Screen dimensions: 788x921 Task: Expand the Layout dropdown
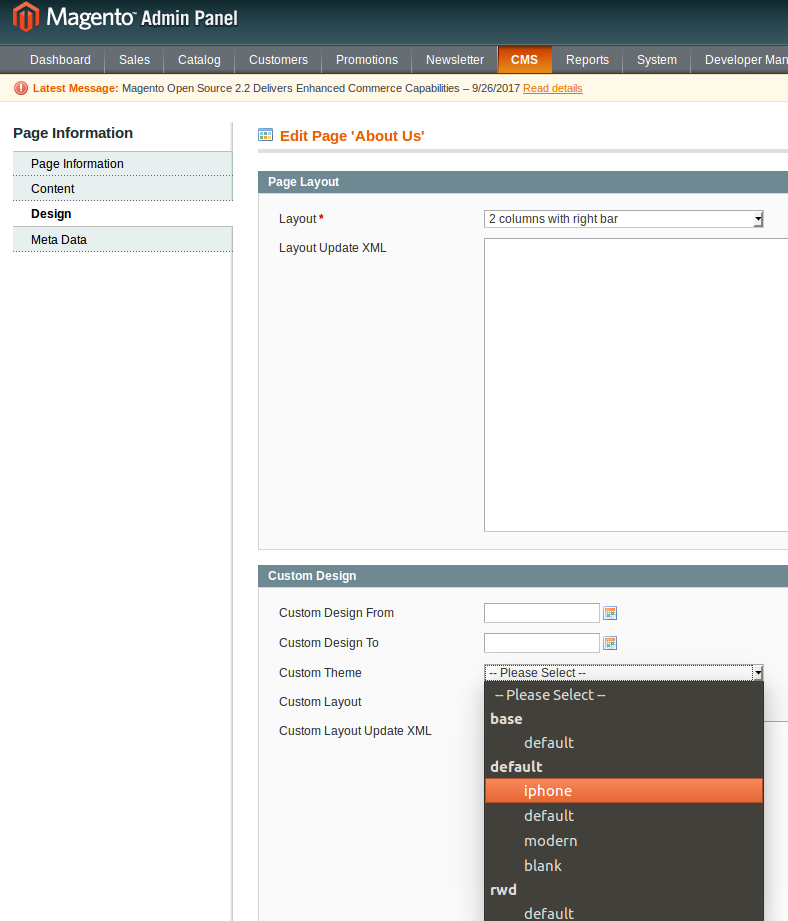[x=623, y=219]
